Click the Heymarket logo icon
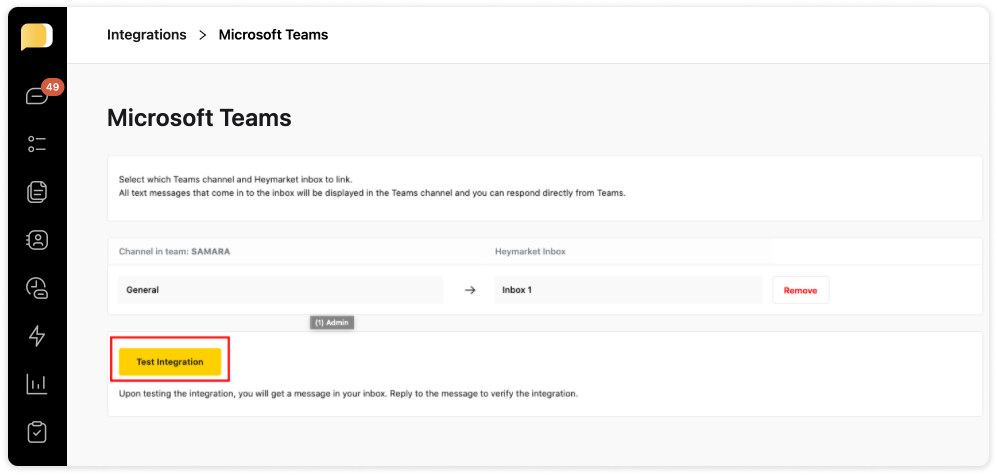 (37, 36)
